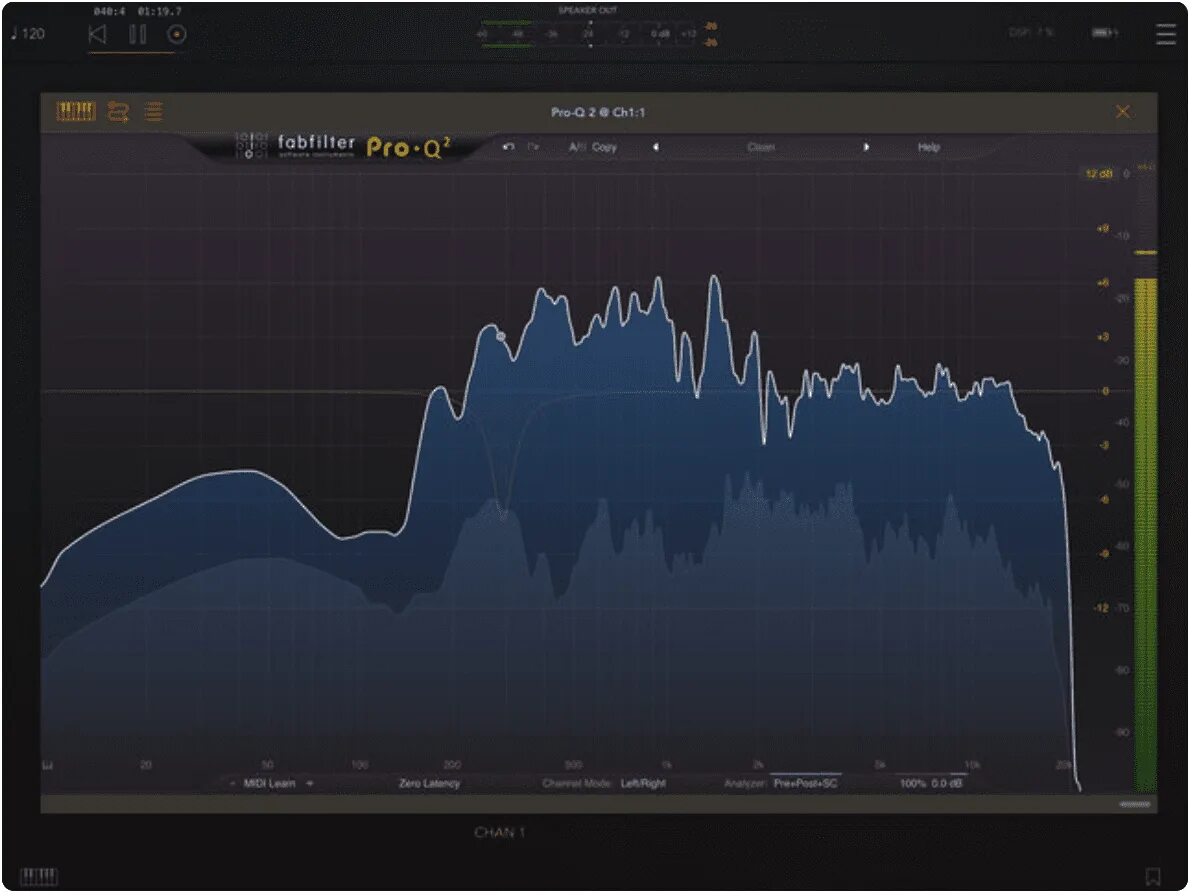
Task: Click bookmark icon at bottom right
Action: [x=1152, y=876]
